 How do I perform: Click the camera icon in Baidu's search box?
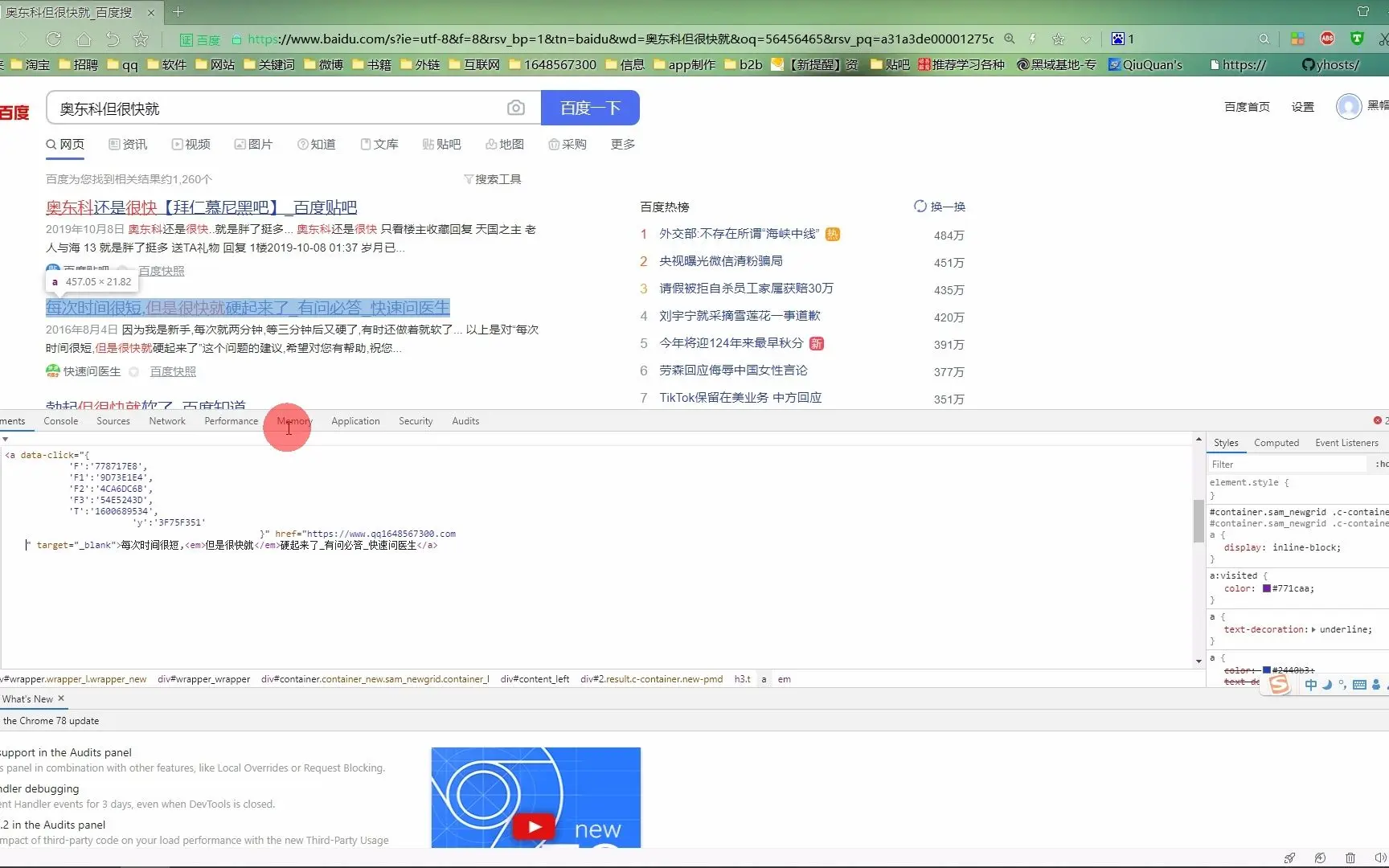coord(516,108)
